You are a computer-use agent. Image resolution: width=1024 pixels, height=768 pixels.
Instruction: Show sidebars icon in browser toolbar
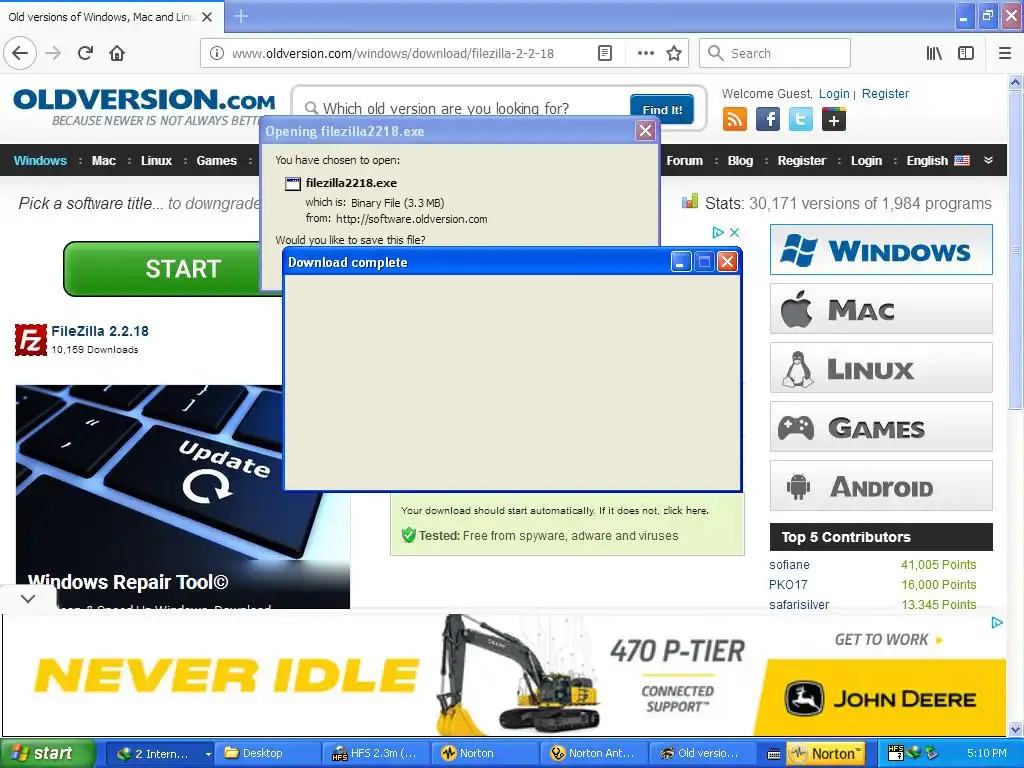[x=966, y=54]
